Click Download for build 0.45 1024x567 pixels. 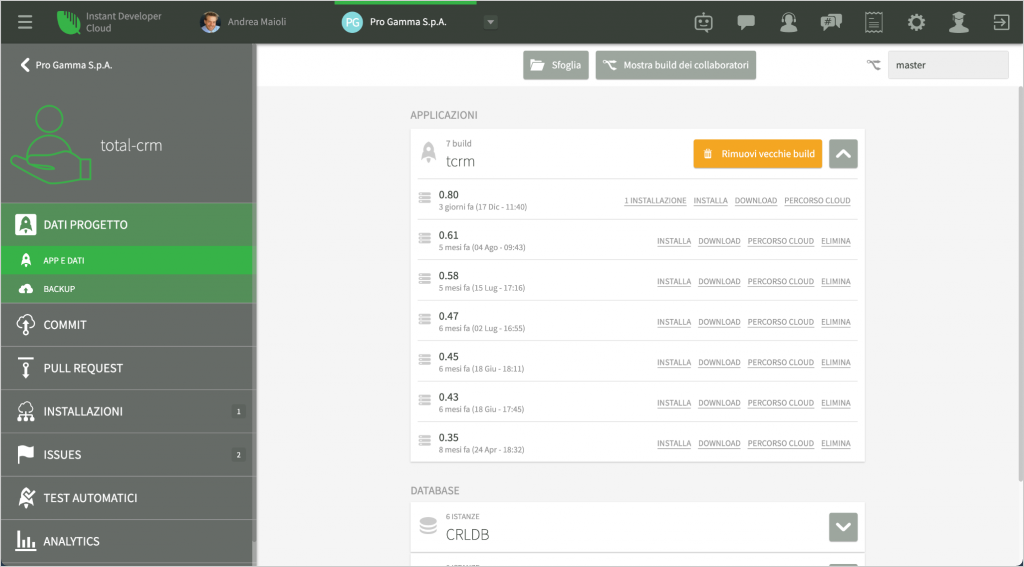[x=719, y=363]
